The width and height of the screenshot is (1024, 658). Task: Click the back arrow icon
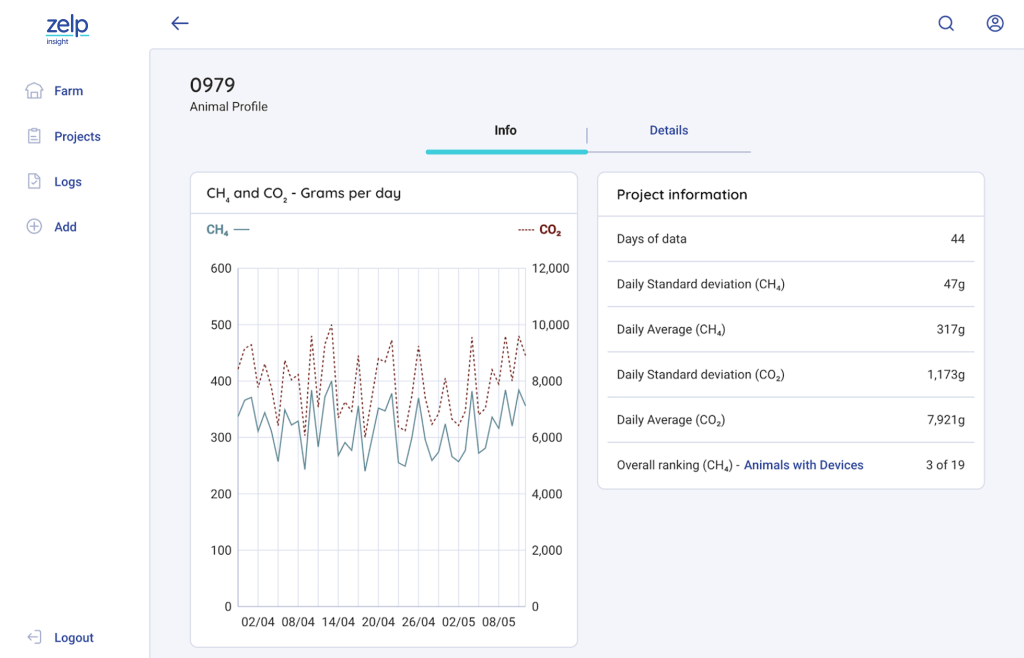(180, 24)
